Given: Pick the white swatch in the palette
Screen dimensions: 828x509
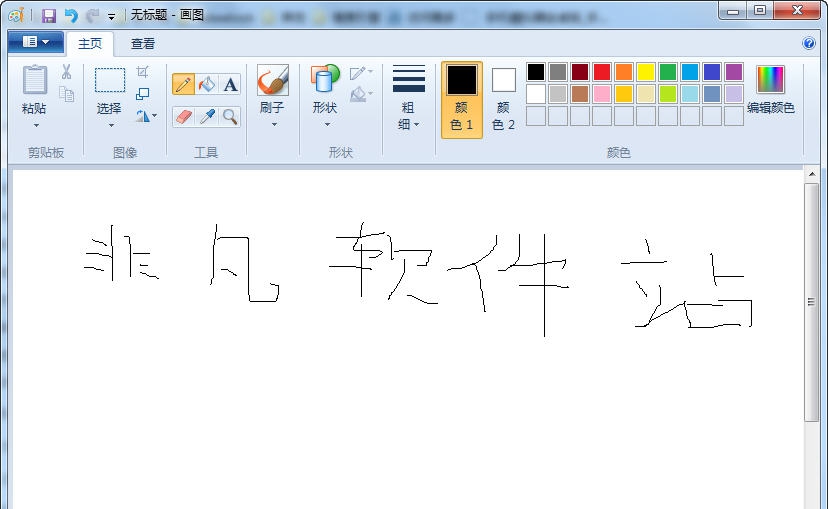Looking at the screenshot, I should [535, 94].
